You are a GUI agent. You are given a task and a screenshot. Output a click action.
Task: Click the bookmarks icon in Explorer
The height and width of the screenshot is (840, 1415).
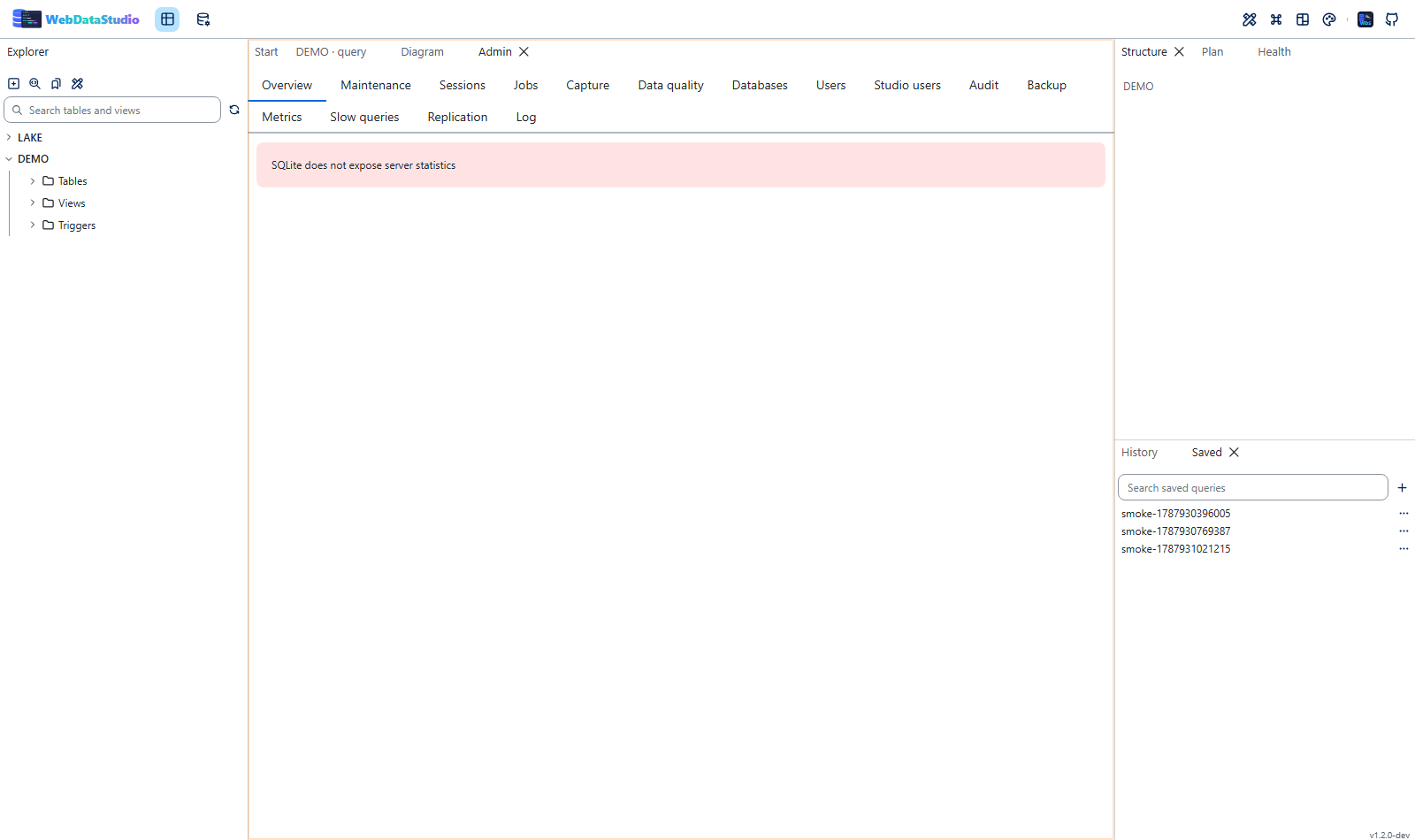click(56, 84)
